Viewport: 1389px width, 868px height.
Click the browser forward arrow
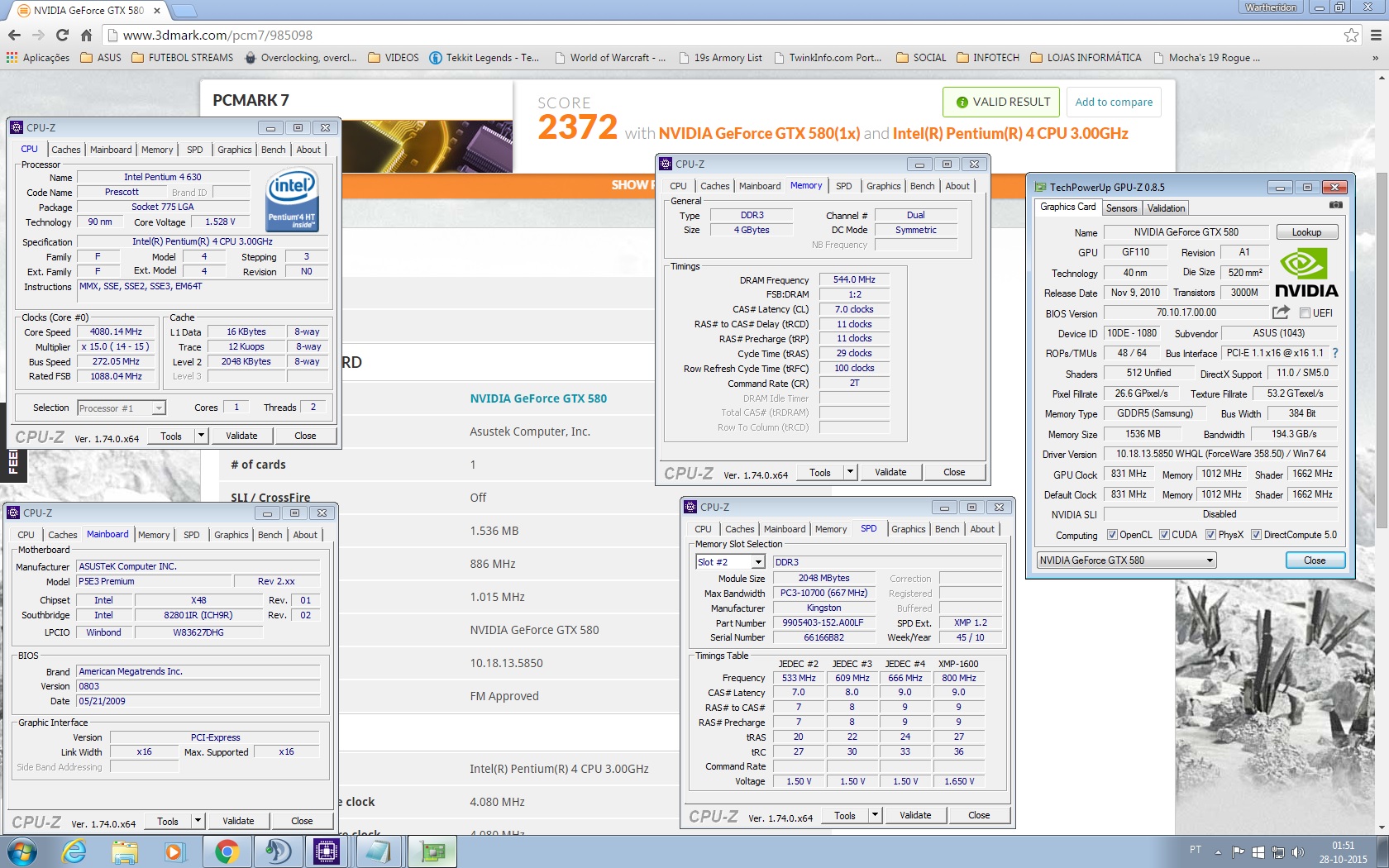click(x=38, y=35)
